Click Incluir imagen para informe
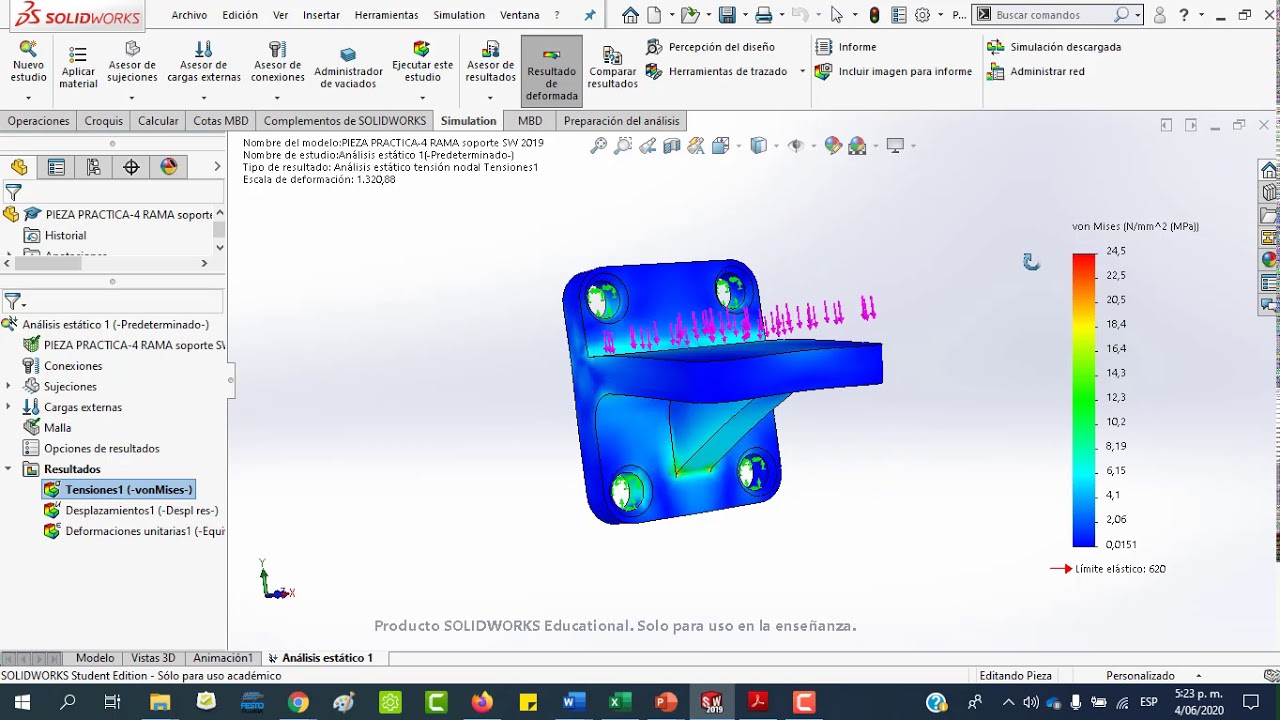 [893, 71]
